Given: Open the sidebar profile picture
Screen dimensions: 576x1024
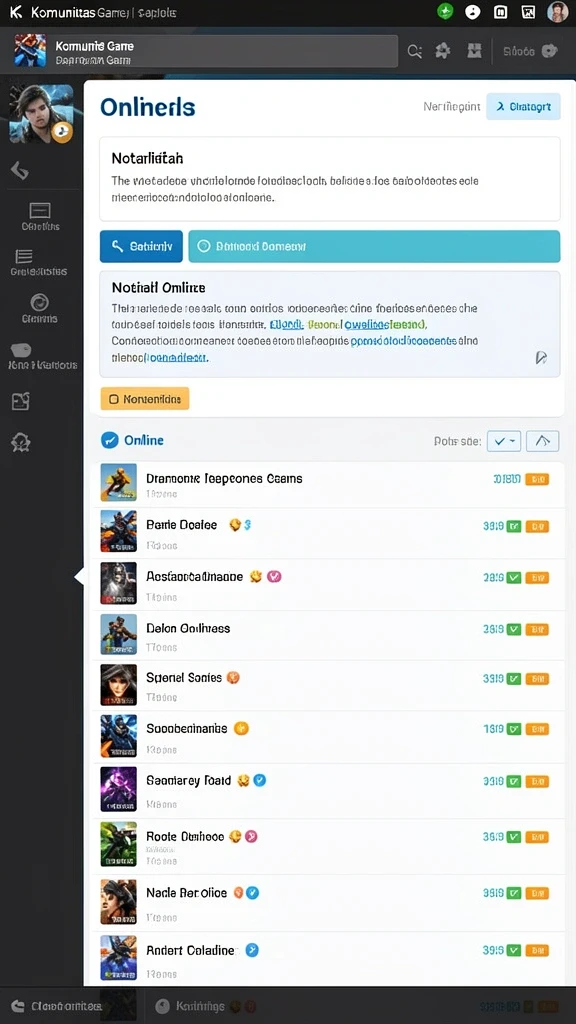Looking at the screenshot, I should point(41,114).
